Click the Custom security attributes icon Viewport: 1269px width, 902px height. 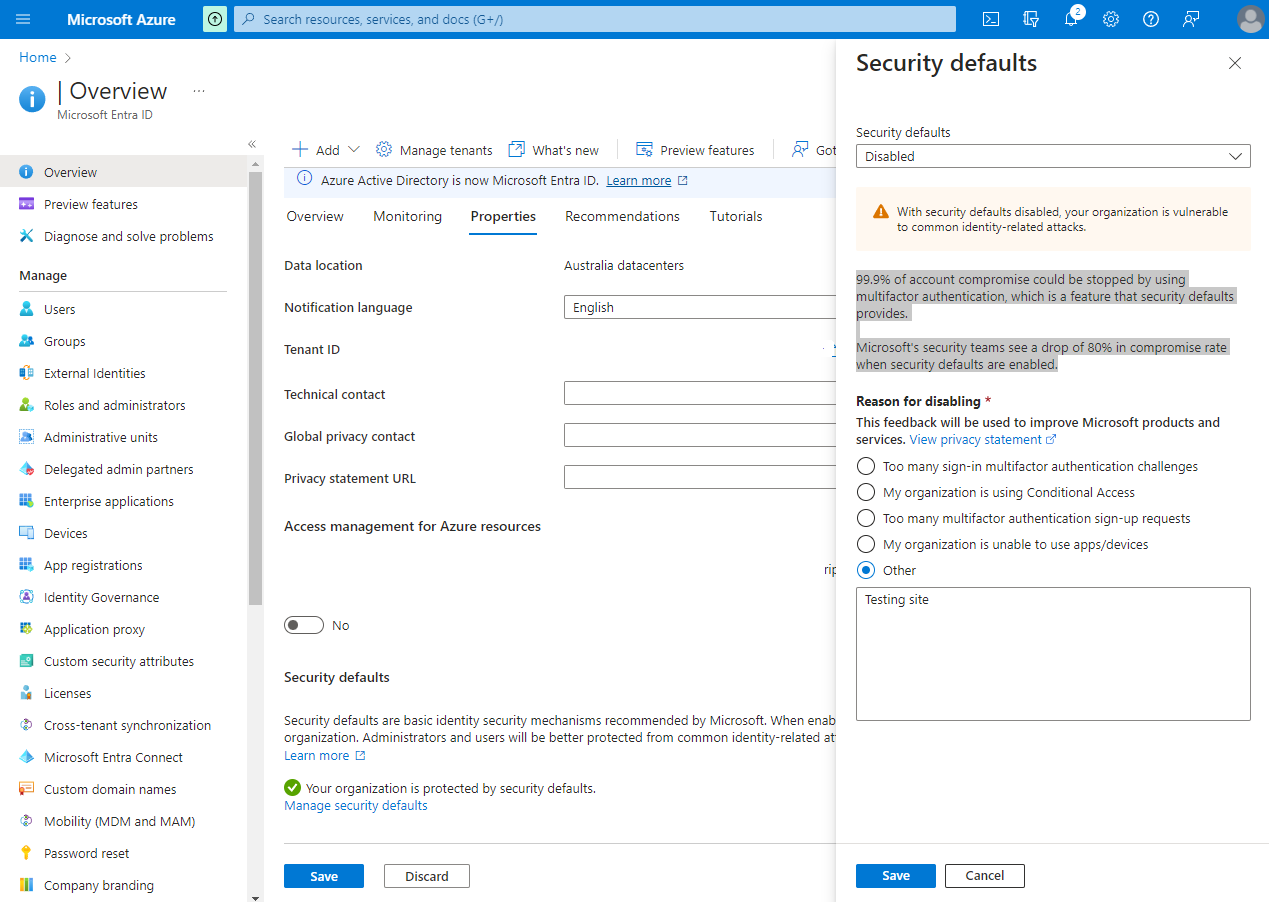point(27,661)
